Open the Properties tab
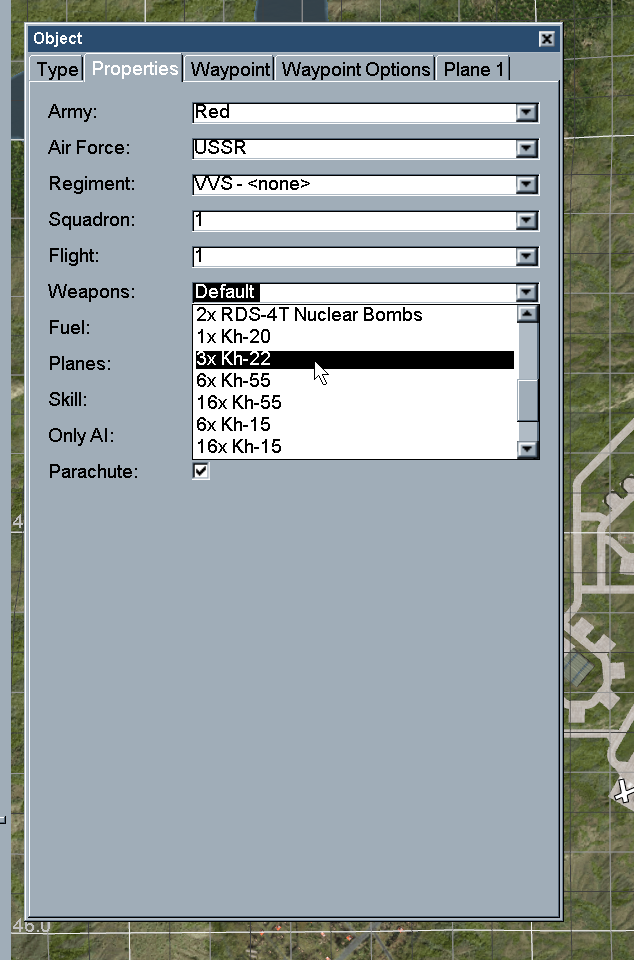 (x=135, y=69)
